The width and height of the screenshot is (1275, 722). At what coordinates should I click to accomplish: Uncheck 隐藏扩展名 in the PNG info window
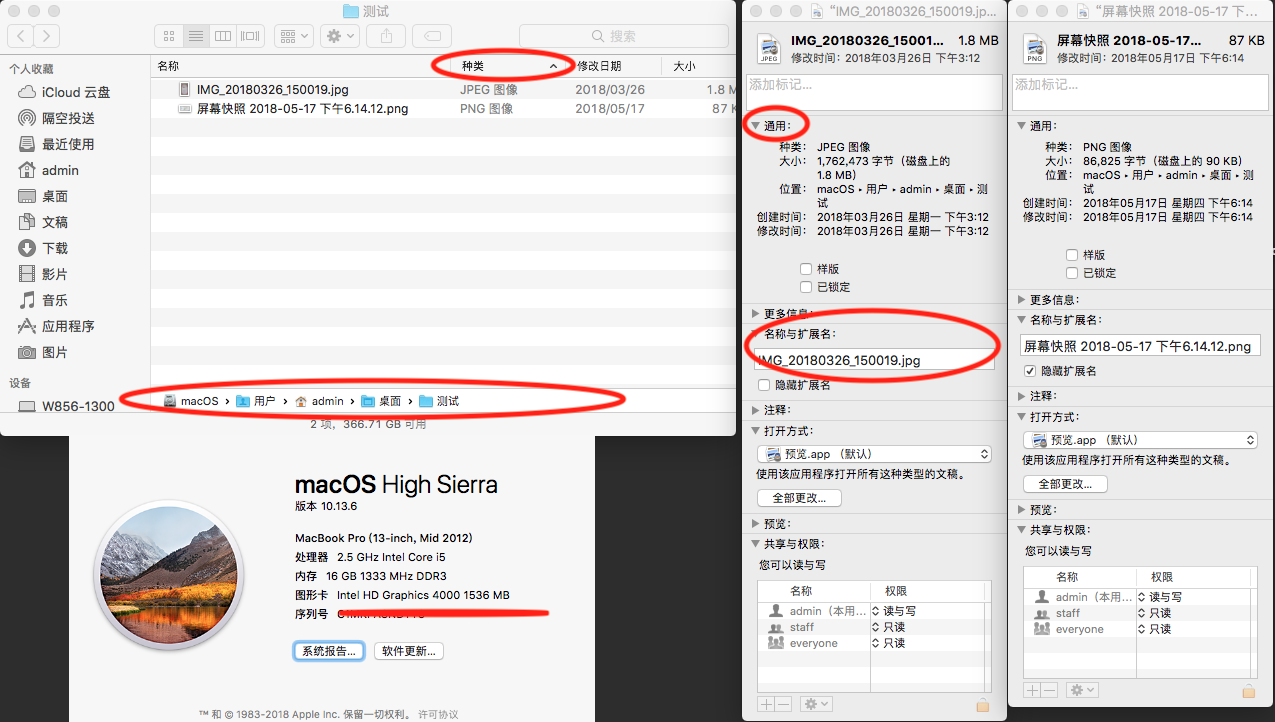(x=1032, y=371)
